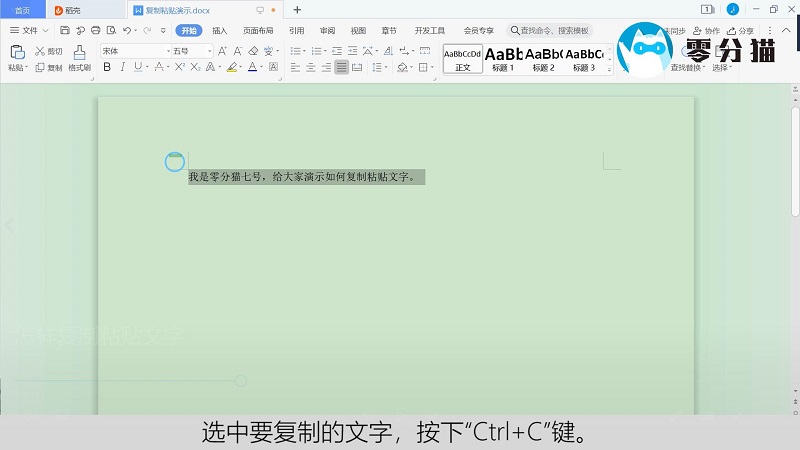The image size is (800, 450).
Task: Click the red font color swatch
Action: coord(251,68)
